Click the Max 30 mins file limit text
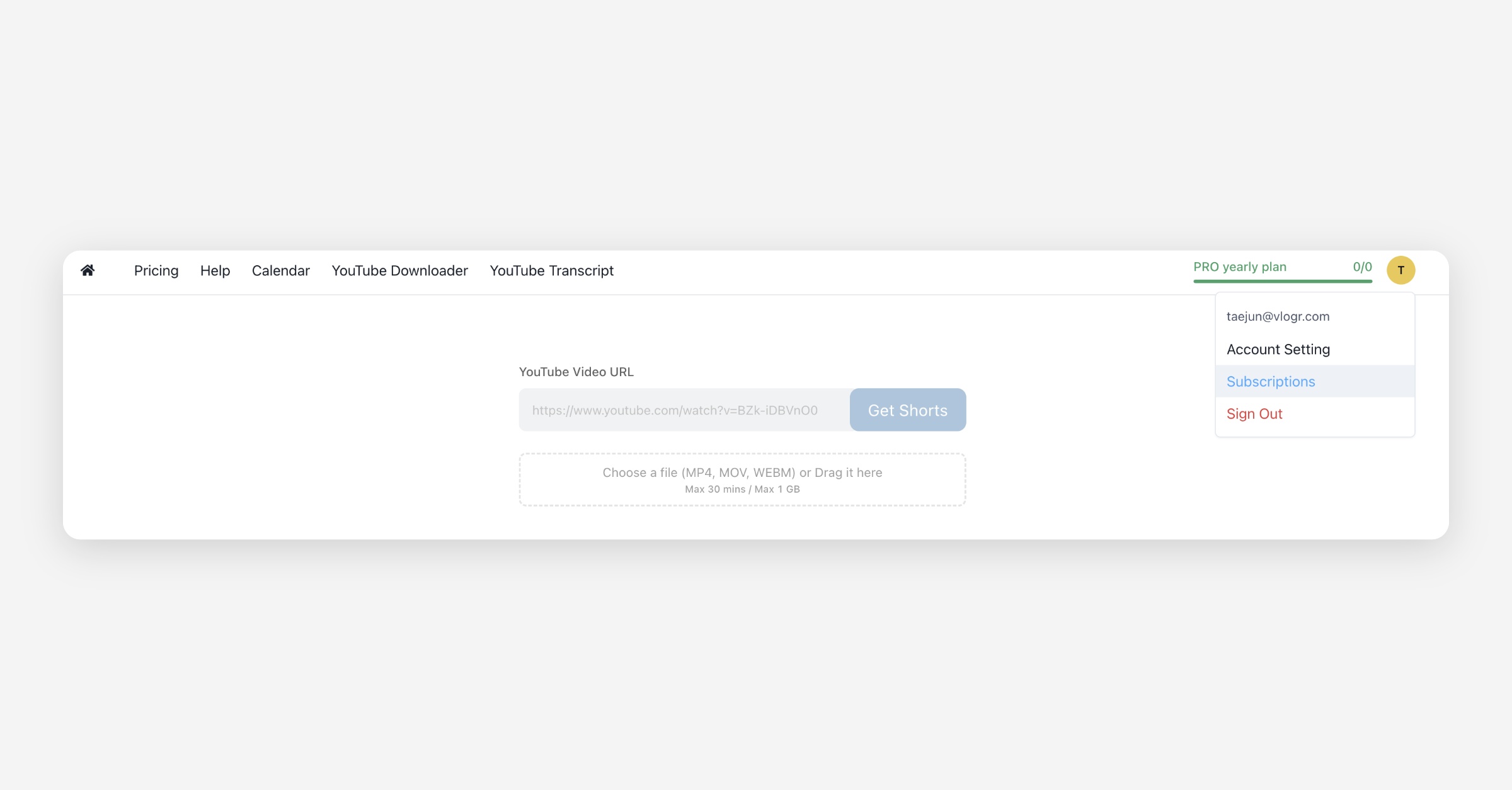 pos(714,489)
